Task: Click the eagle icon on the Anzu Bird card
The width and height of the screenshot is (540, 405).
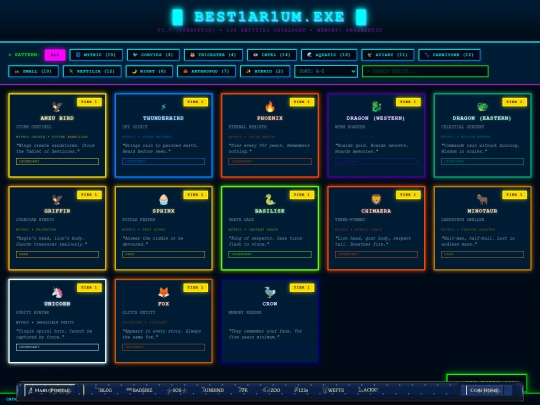Action: coord(57,106)
